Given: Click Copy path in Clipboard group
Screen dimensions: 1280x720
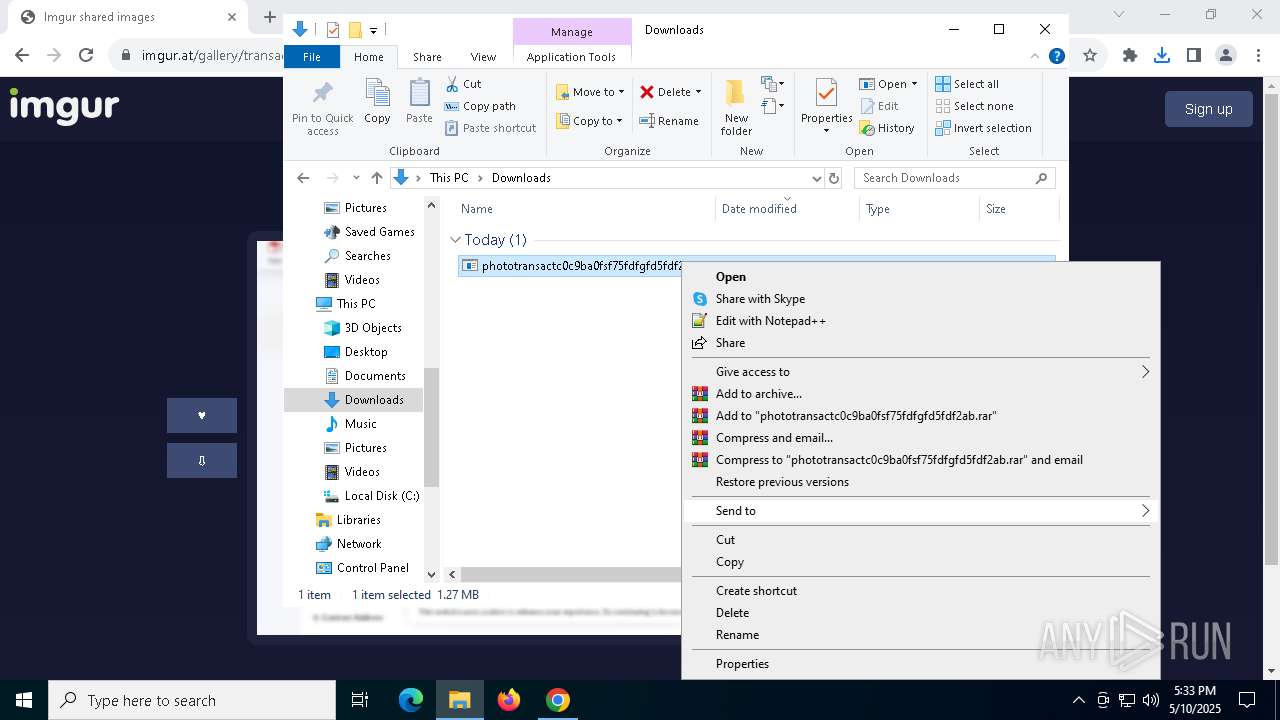Looking at the screenshot, I should click(480, 106).
